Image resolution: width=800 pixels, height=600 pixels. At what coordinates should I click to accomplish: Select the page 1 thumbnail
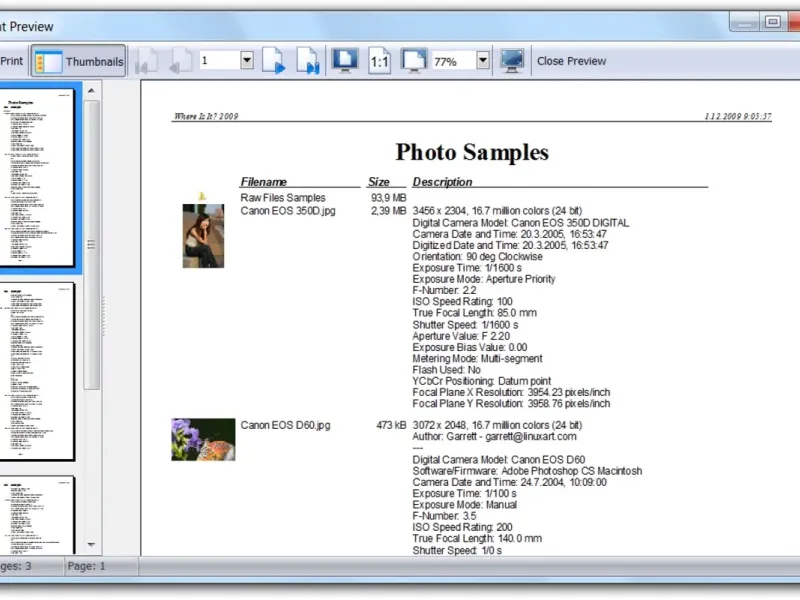(37, 178)
